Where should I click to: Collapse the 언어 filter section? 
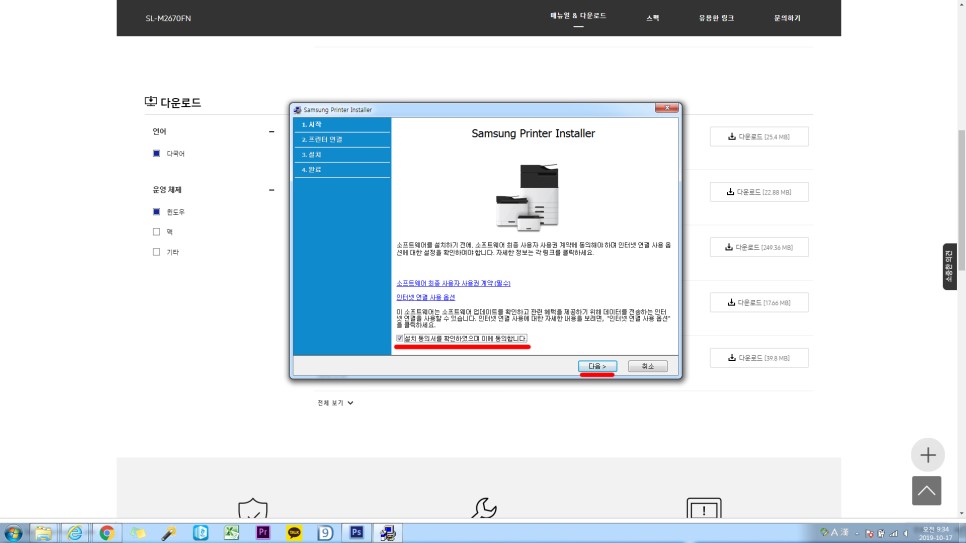coord(272,131)
